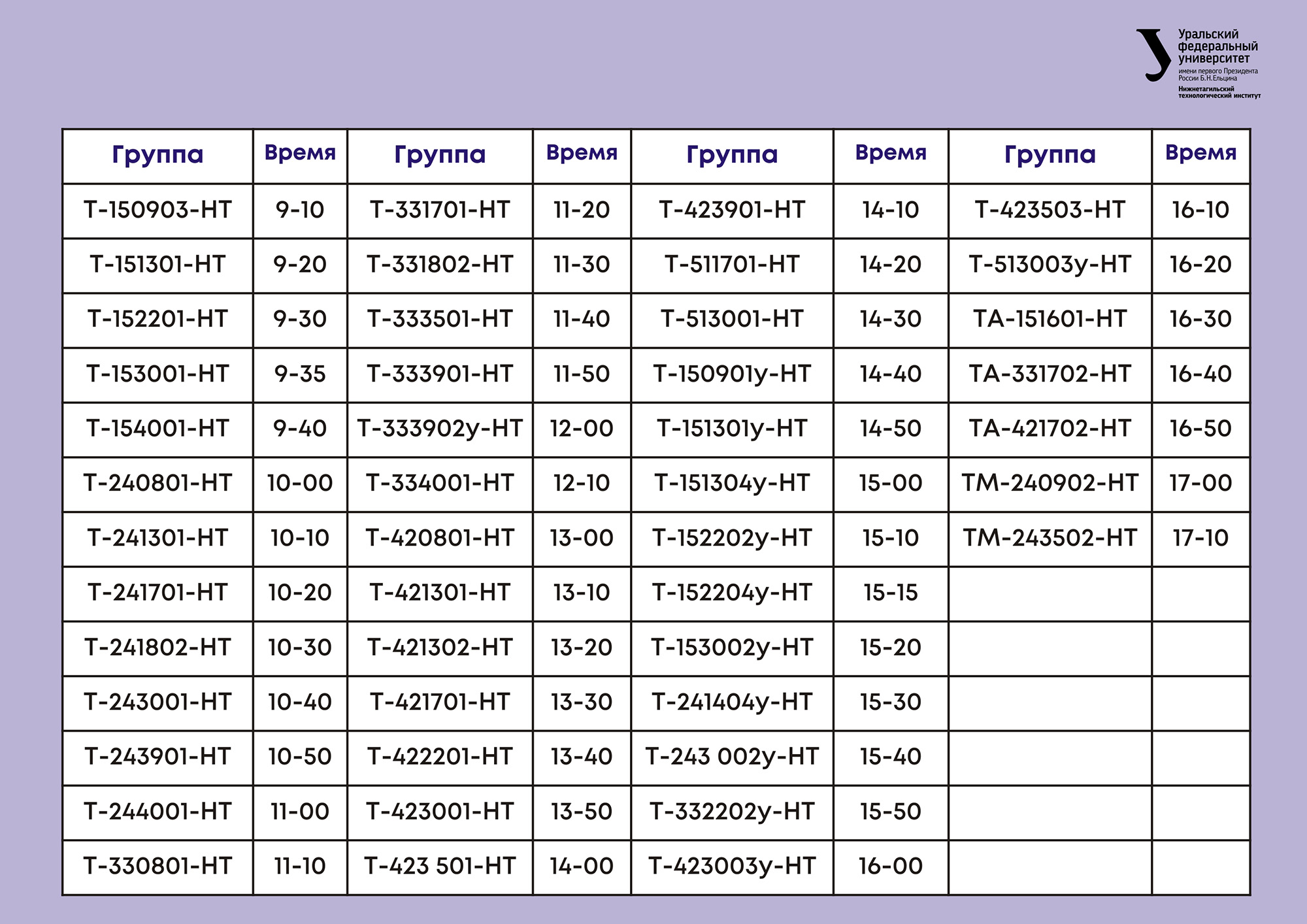
Task: Click the 17-10 time cell
Action: click(x=1200, y=538)
